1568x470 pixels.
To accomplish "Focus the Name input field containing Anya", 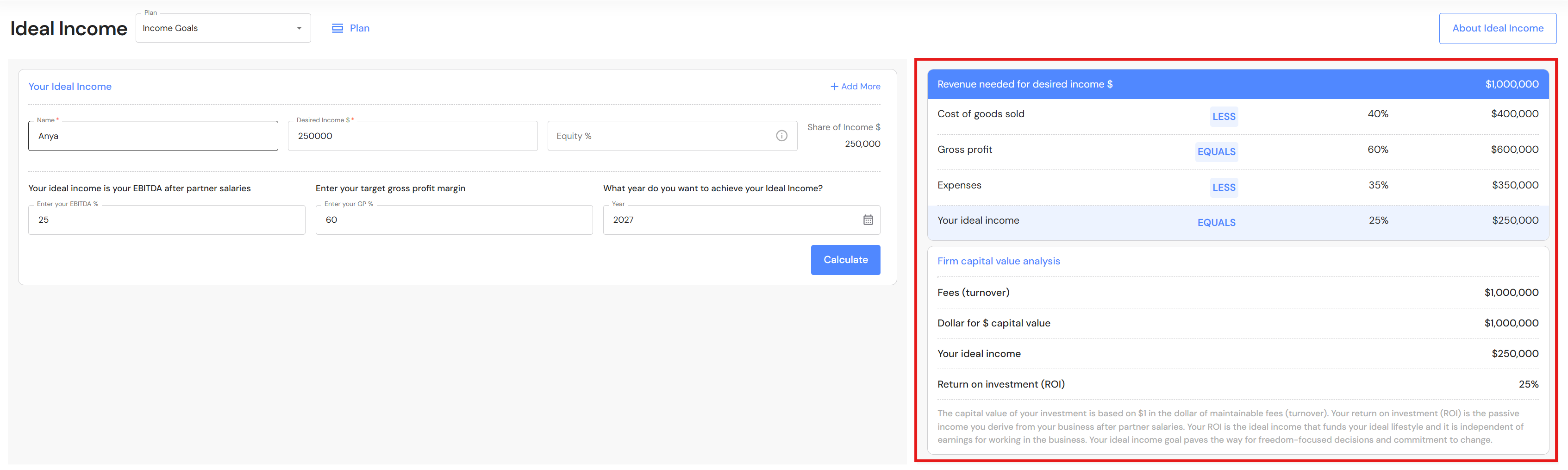I will (x=153, y=136).
